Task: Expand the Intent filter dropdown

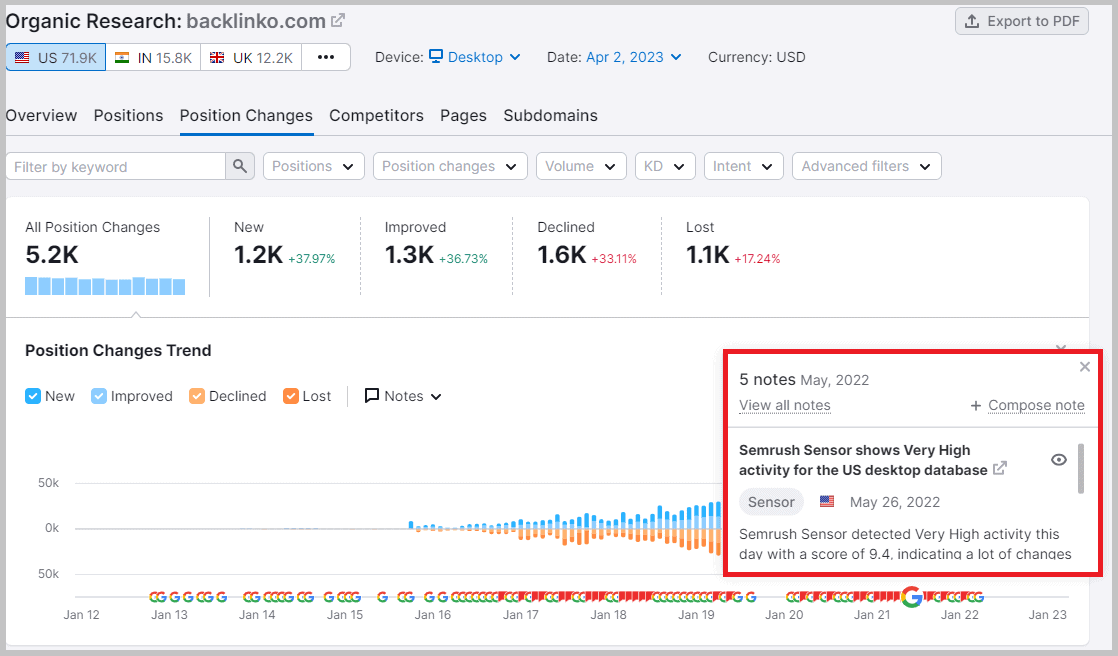Action: coord(744,167)
